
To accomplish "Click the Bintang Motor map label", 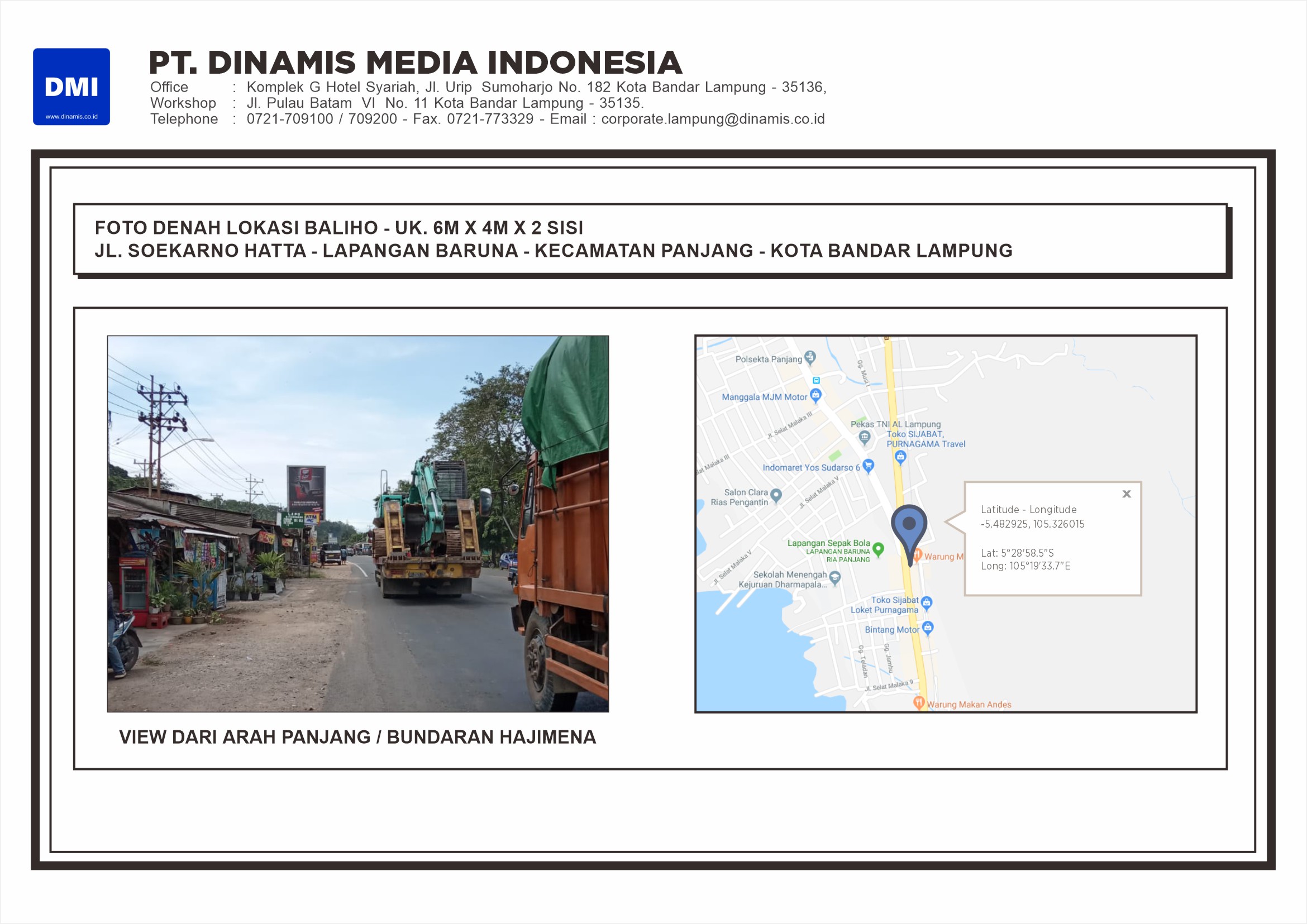I will [x=892, y=630].
